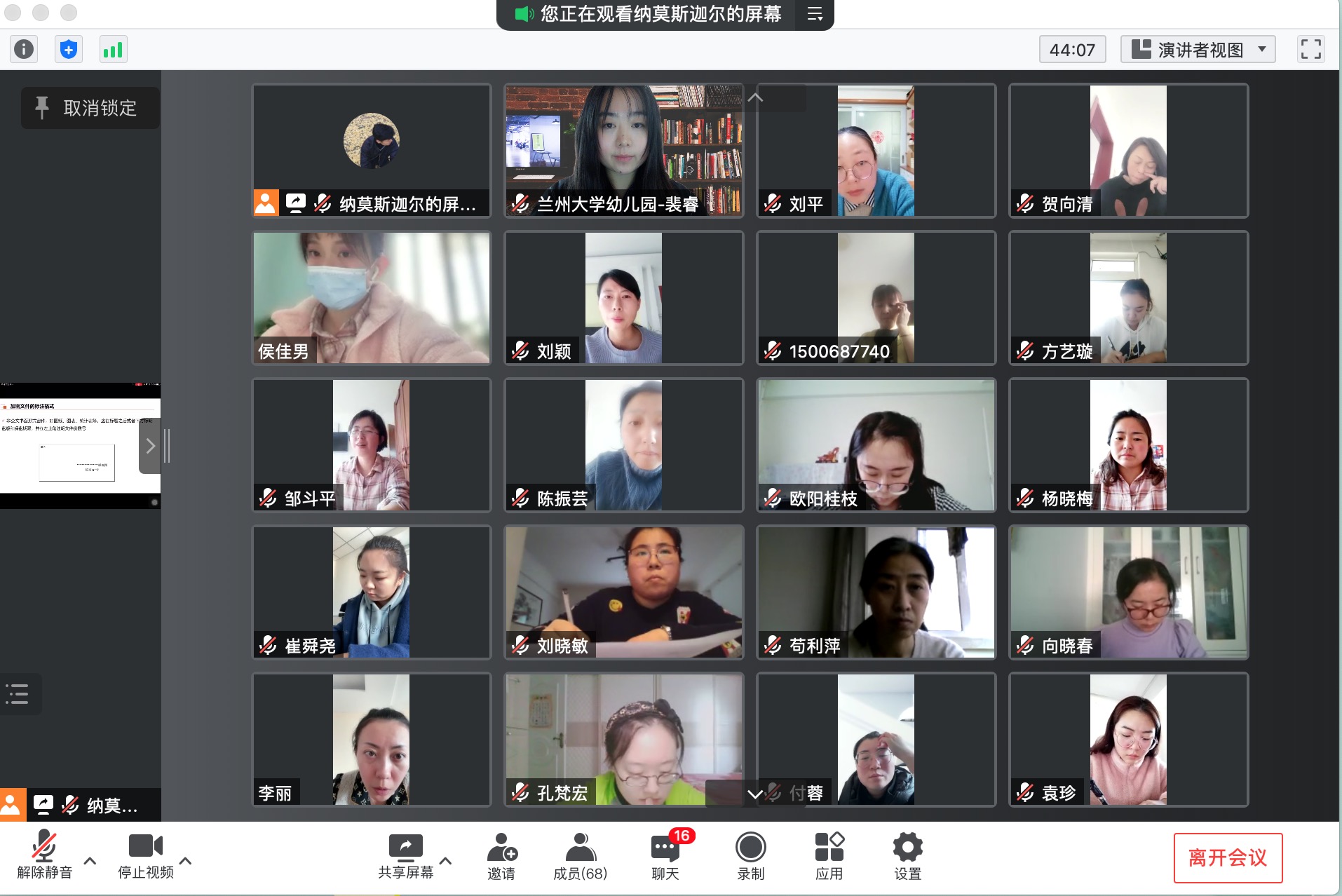Click the blue security shield icon

pos(68,49)
